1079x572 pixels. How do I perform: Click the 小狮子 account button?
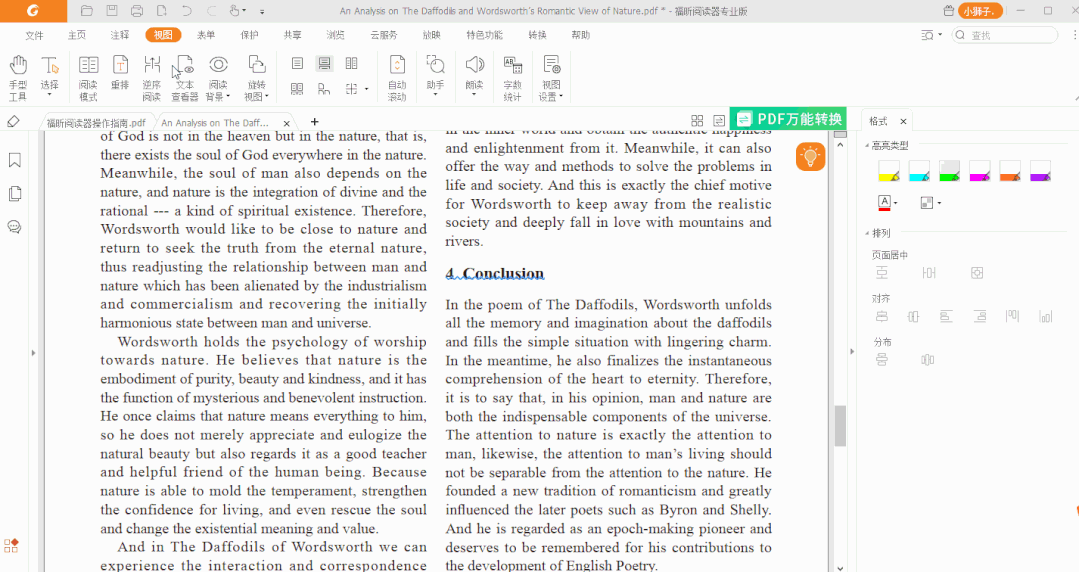click(980, 11)
